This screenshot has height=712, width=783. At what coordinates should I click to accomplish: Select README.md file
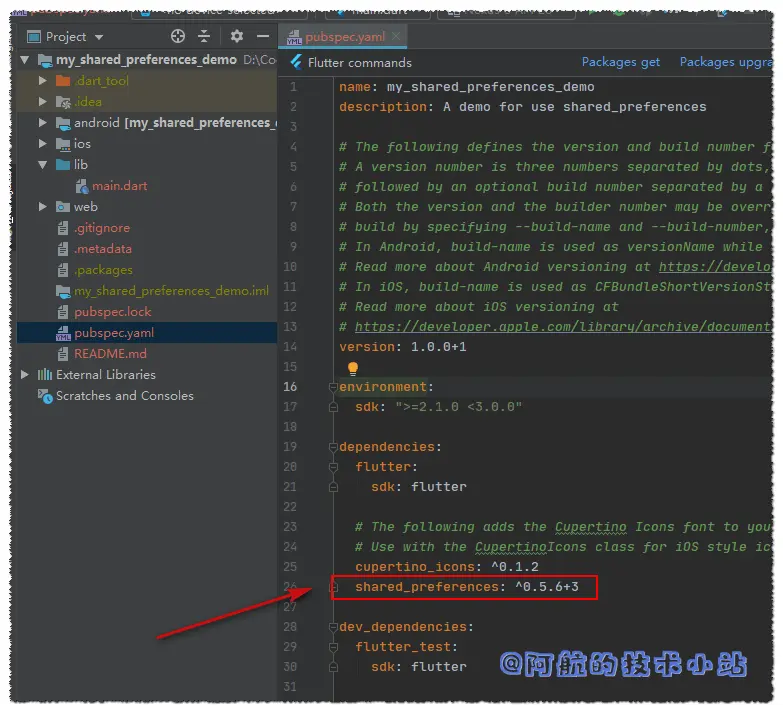(x=110, y=354)
